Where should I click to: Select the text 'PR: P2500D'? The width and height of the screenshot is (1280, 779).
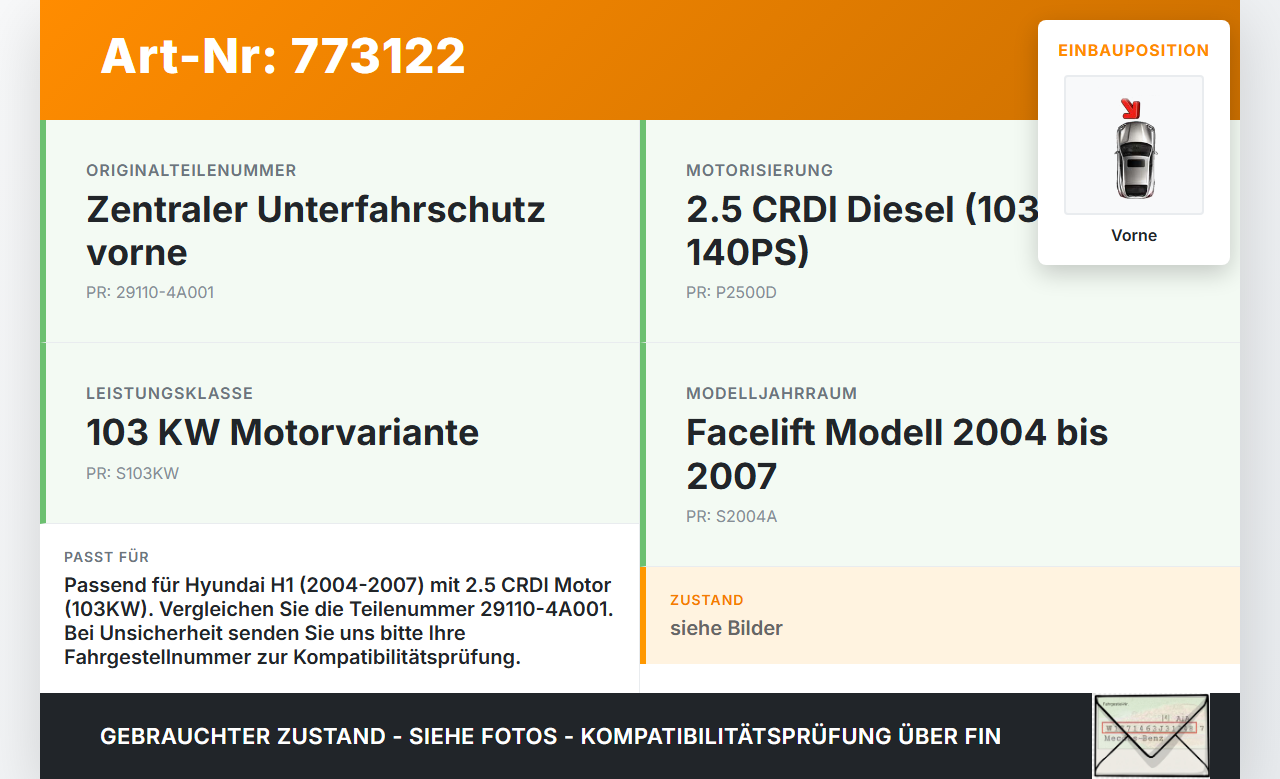[731, 293]
